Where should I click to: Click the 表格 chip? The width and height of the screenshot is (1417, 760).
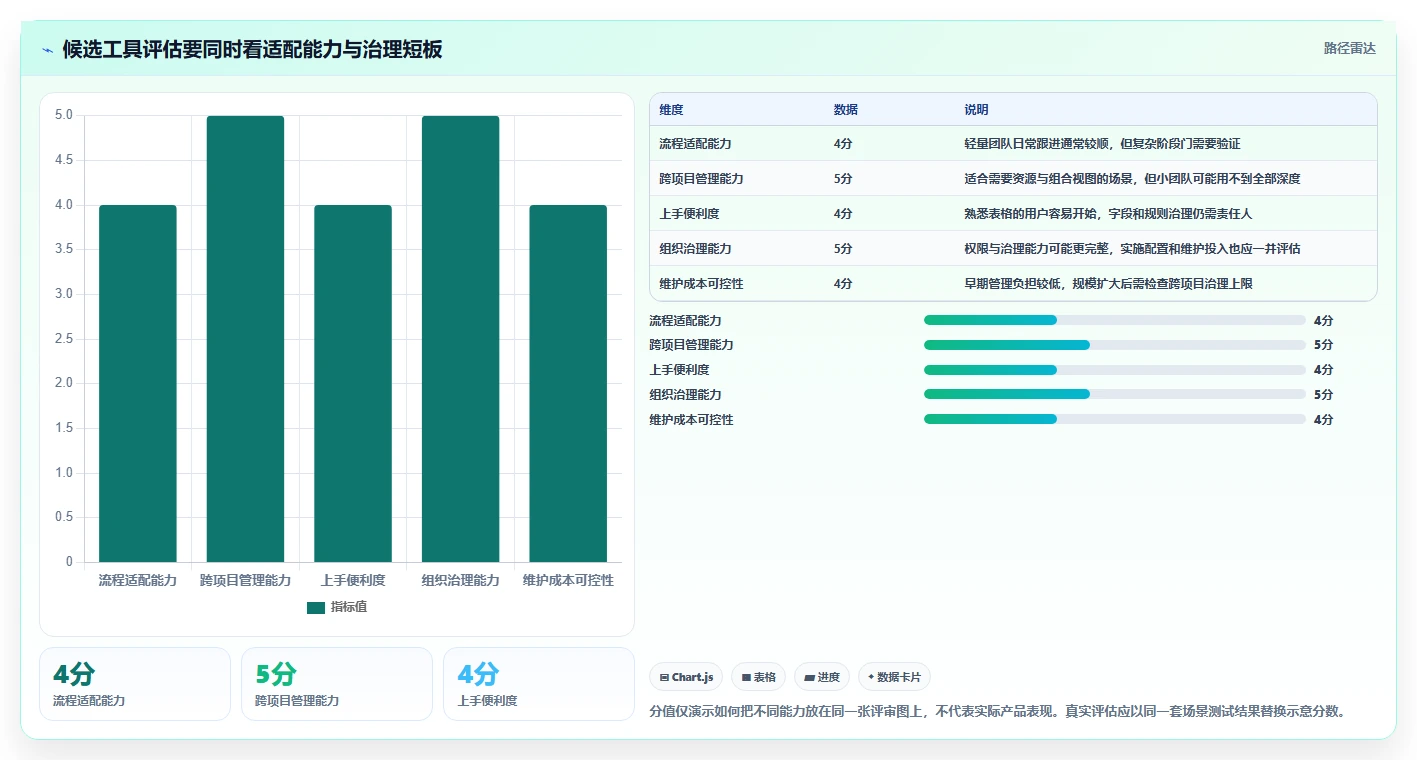coord(759,677)
